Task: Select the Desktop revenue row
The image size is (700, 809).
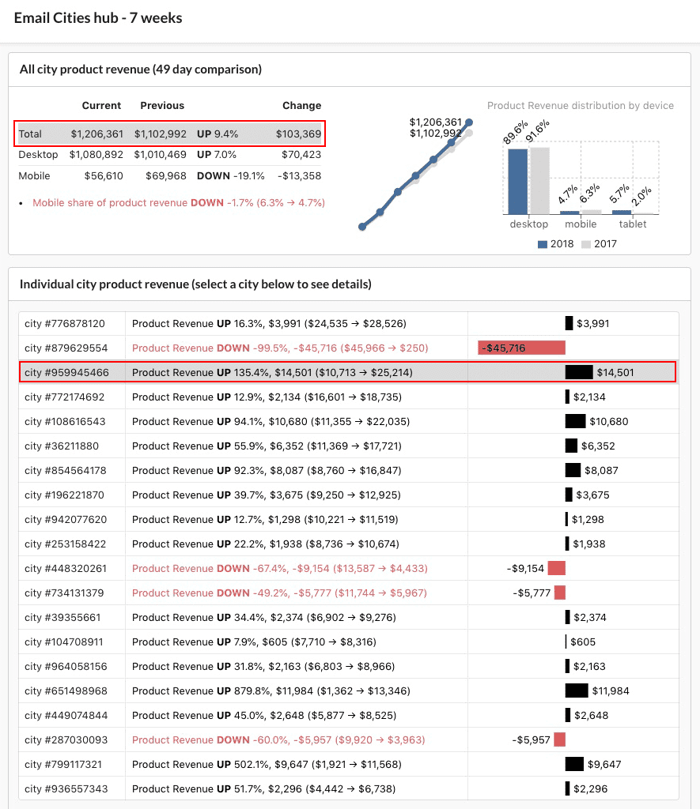Action: [169, 155]
